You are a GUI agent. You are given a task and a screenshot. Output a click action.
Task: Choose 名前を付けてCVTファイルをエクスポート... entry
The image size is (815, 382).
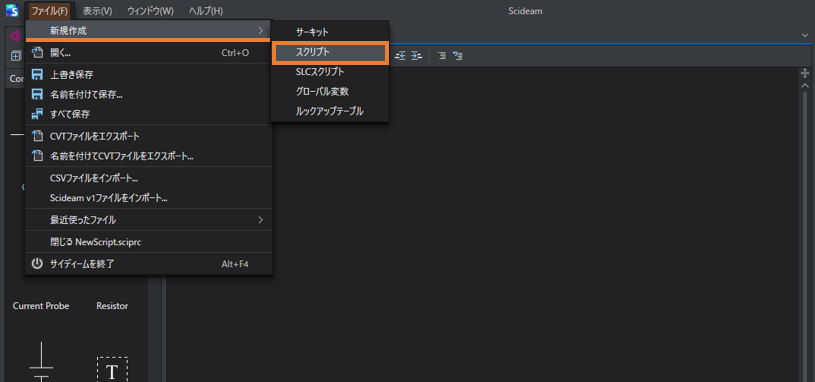[149, 155]
